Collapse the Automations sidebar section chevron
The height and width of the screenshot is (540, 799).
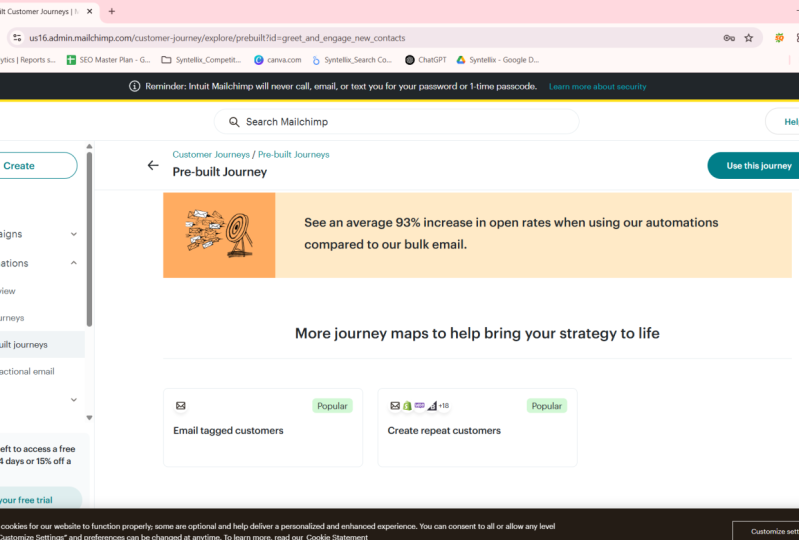pyautogui.click(x=74, y=263)
